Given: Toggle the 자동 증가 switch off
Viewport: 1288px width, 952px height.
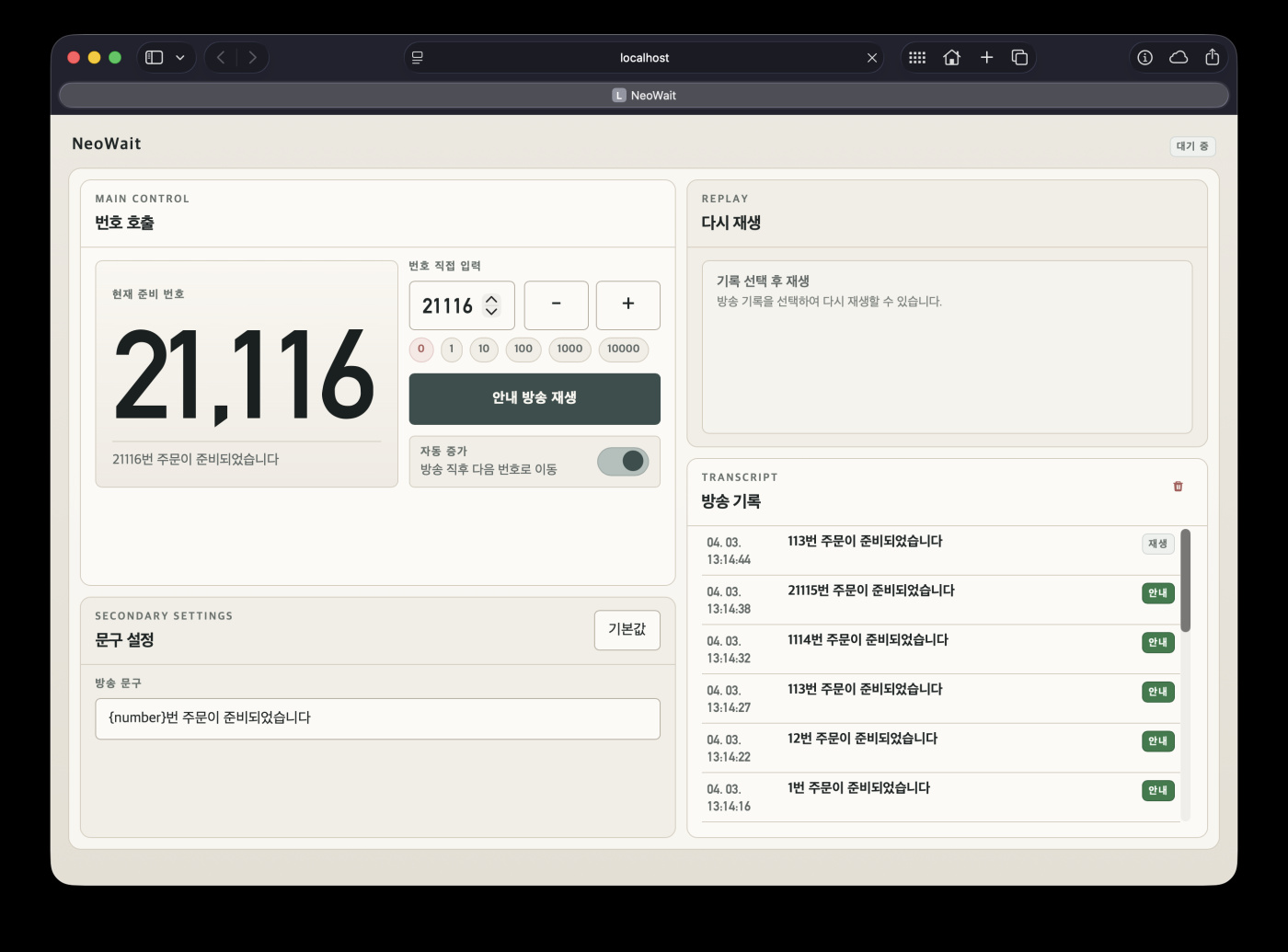Looking at the screenshot, I should pos(623,461).
